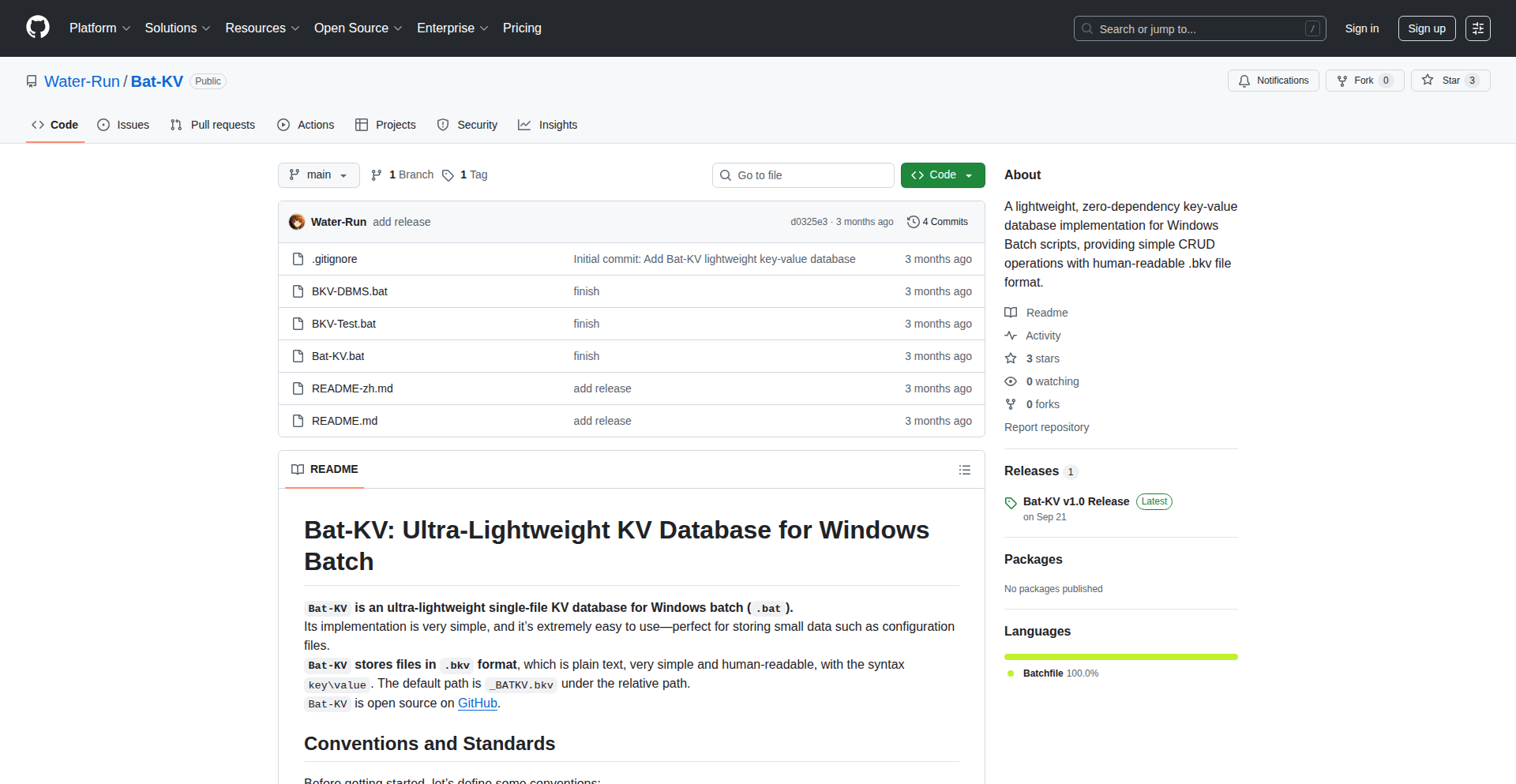Open the Packages heading link
This screenshot has height=784, width=1516.
tap(1034, 560)
